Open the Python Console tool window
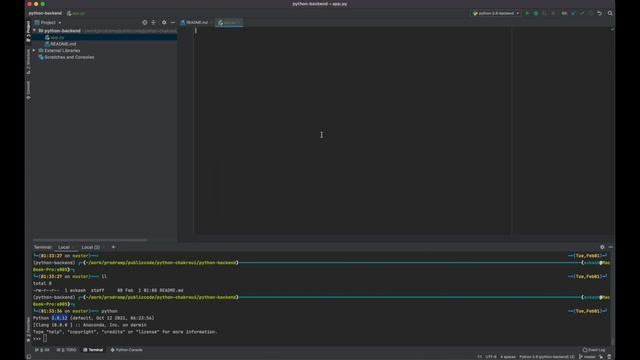The image size is (640, 360). coord(127,350)
